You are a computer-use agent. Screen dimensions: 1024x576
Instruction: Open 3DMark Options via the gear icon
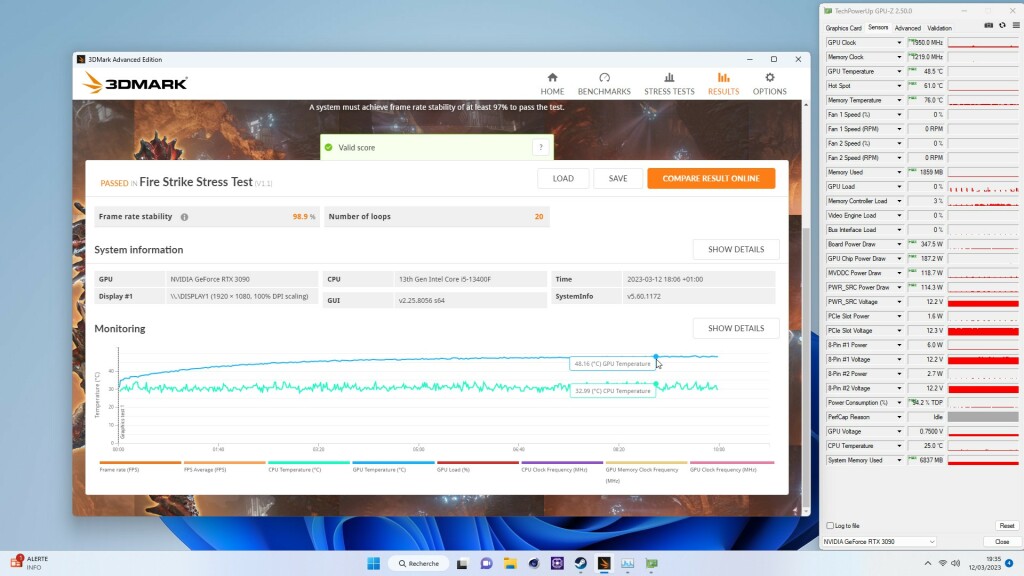click(769, 84)
